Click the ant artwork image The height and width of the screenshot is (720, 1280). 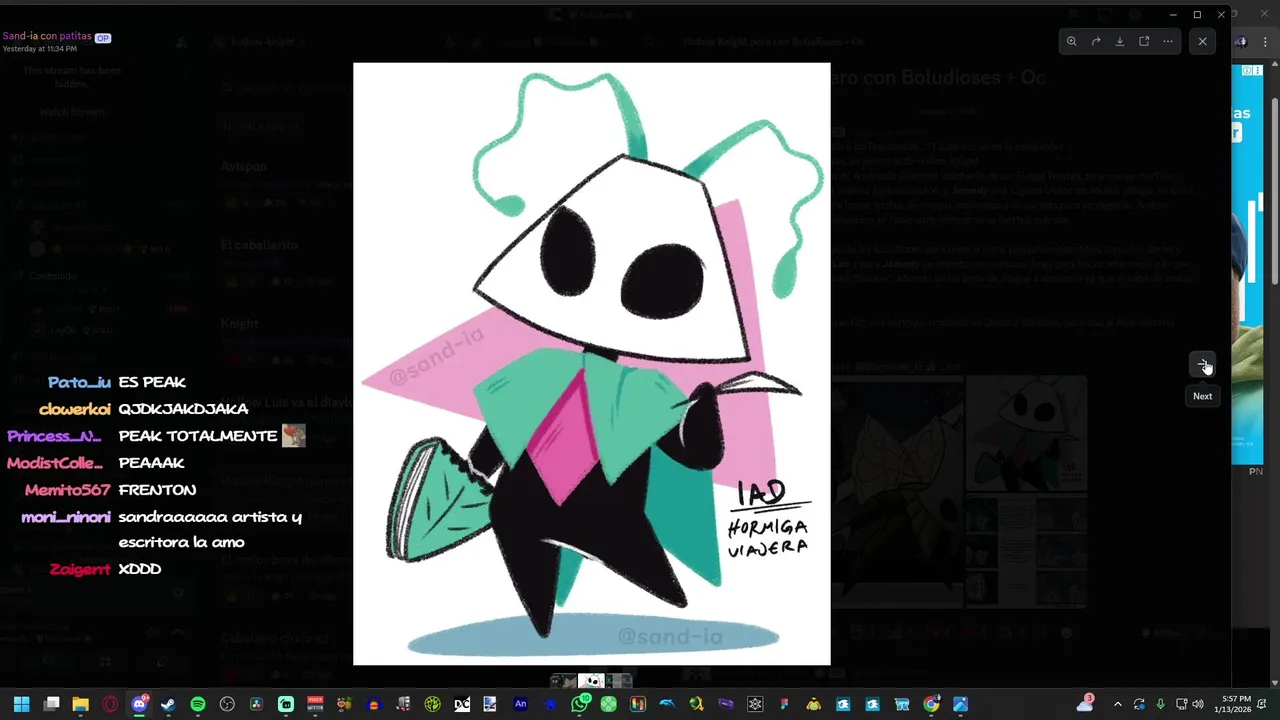[591, 364]
